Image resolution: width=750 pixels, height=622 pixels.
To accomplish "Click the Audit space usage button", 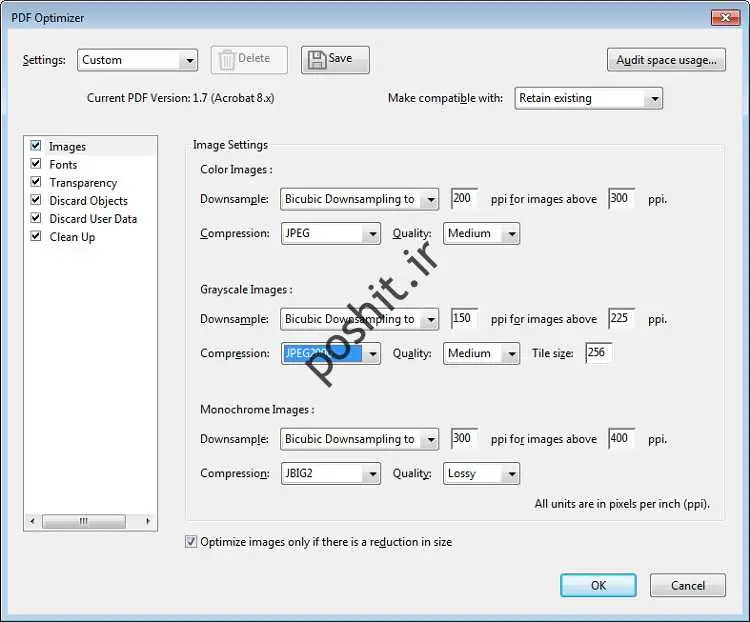I will point(665,60).
